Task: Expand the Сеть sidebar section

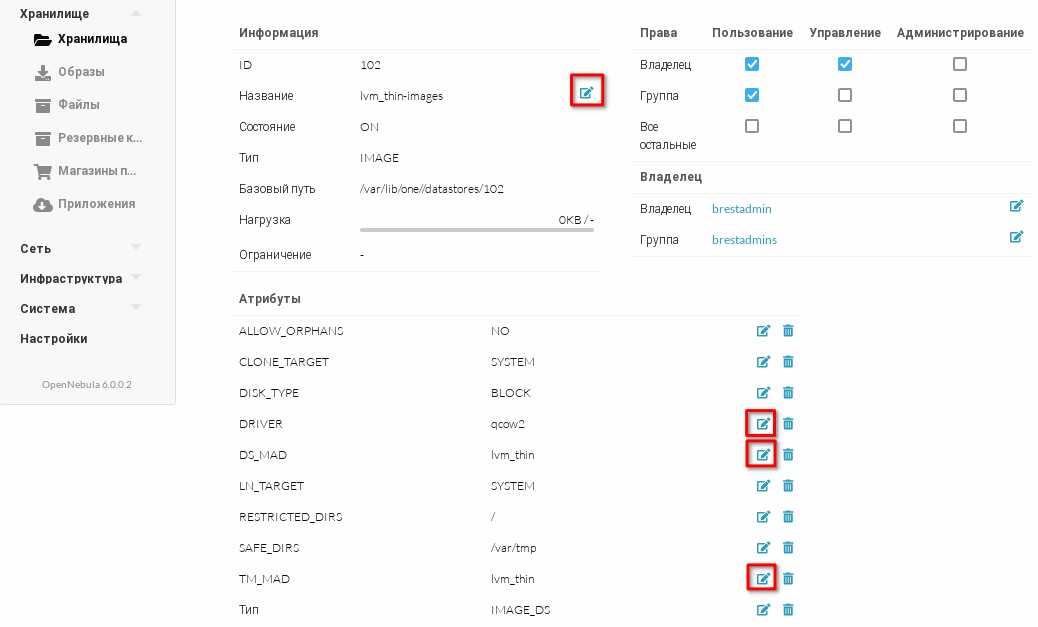Action: click(x=136, y=248)
